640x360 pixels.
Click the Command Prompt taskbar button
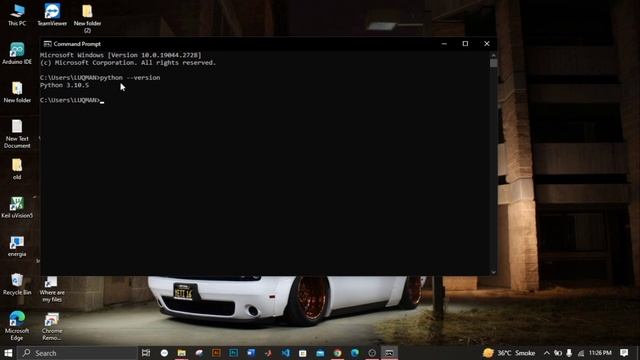click(389, 353)
